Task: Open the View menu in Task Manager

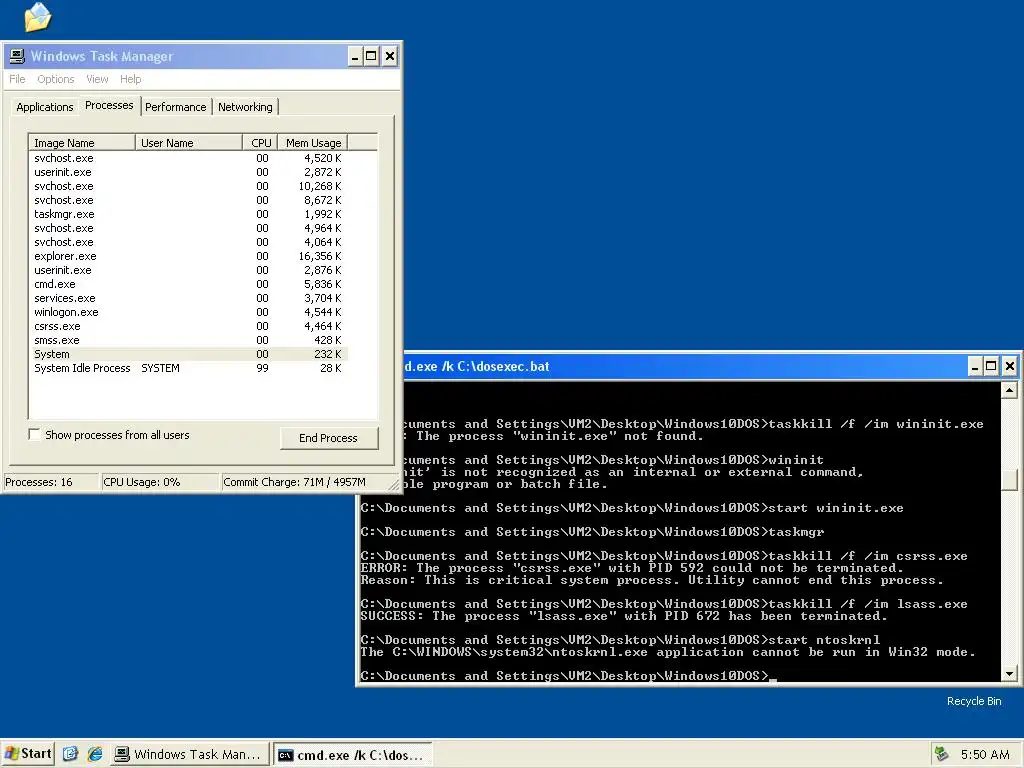Action: click(x=97, y=79)
